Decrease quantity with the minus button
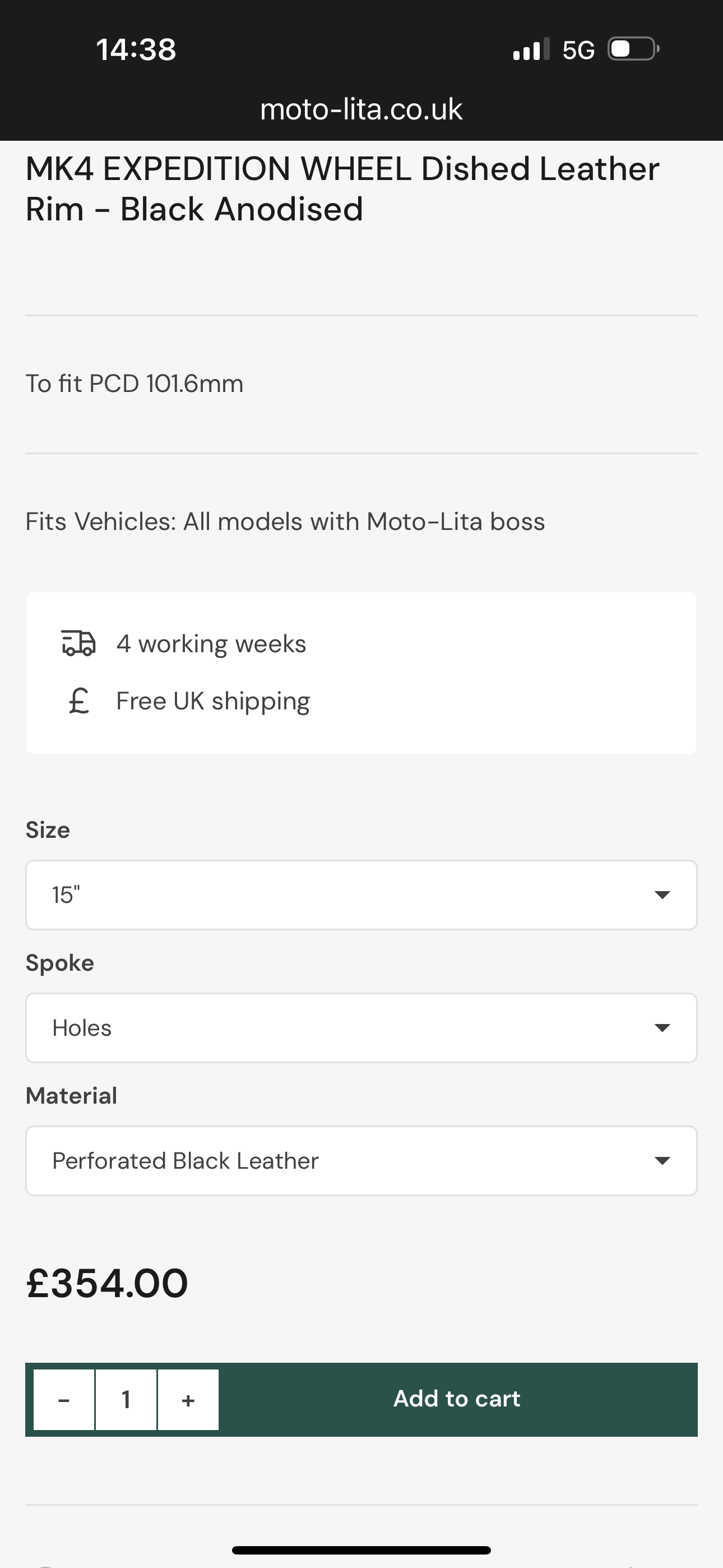 point(64,1399)
